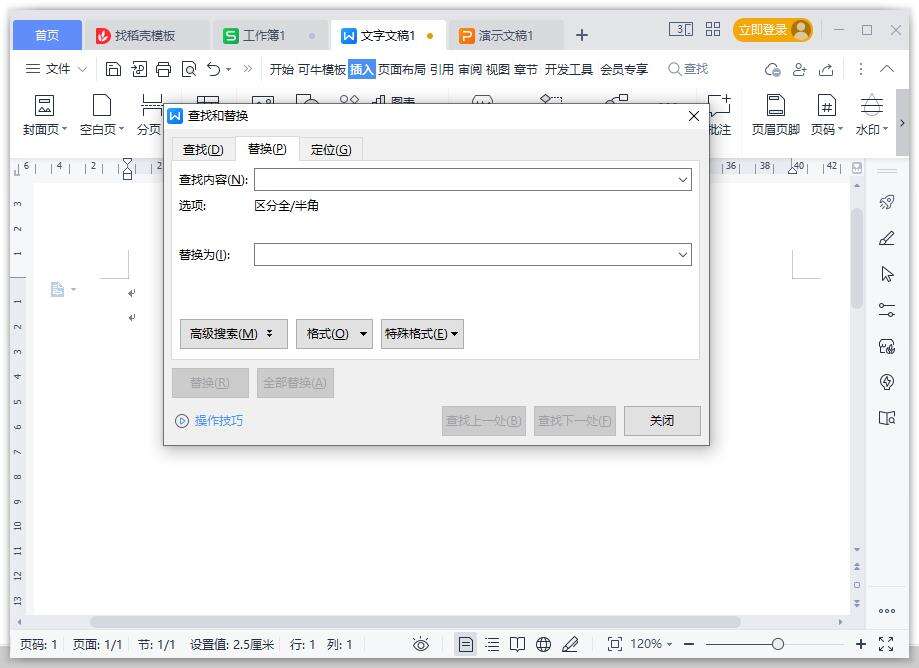Open the book search icon in sidebar
Image resolution: width=919 pixels, height=668 pixels.
coord(887,418)
